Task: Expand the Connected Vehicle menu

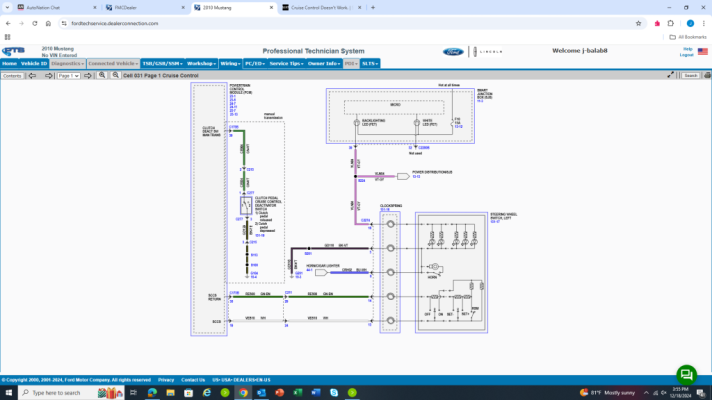Action: (x=113, y=64)
